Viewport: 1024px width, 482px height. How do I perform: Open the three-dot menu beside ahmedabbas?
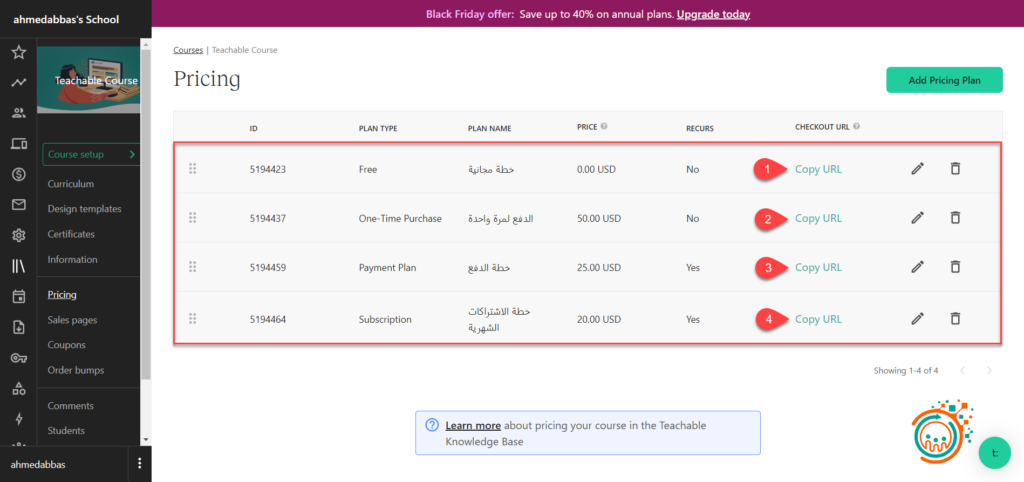click(x=140, y=464)
